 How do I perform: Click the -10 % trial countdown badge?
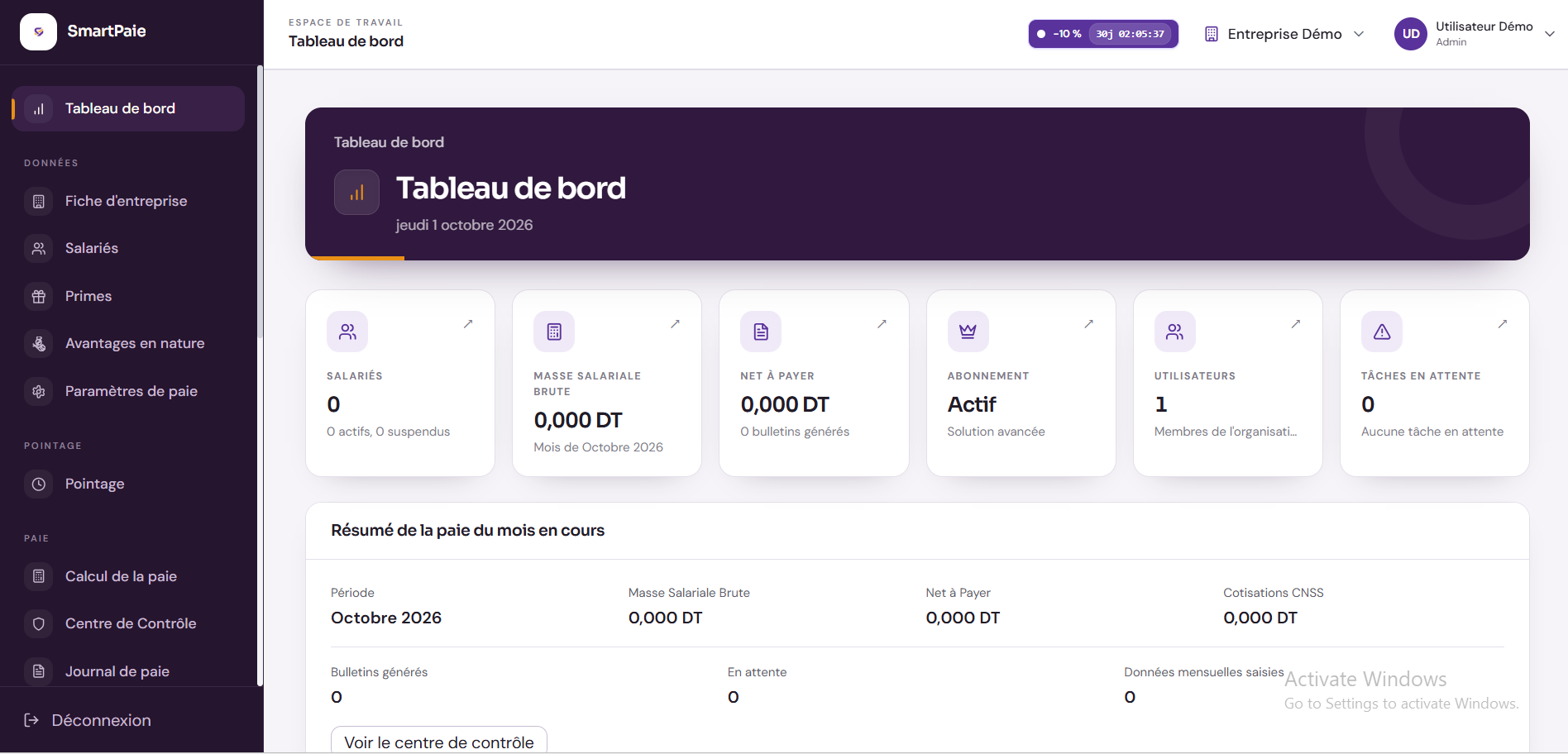tap(1103, 34)
